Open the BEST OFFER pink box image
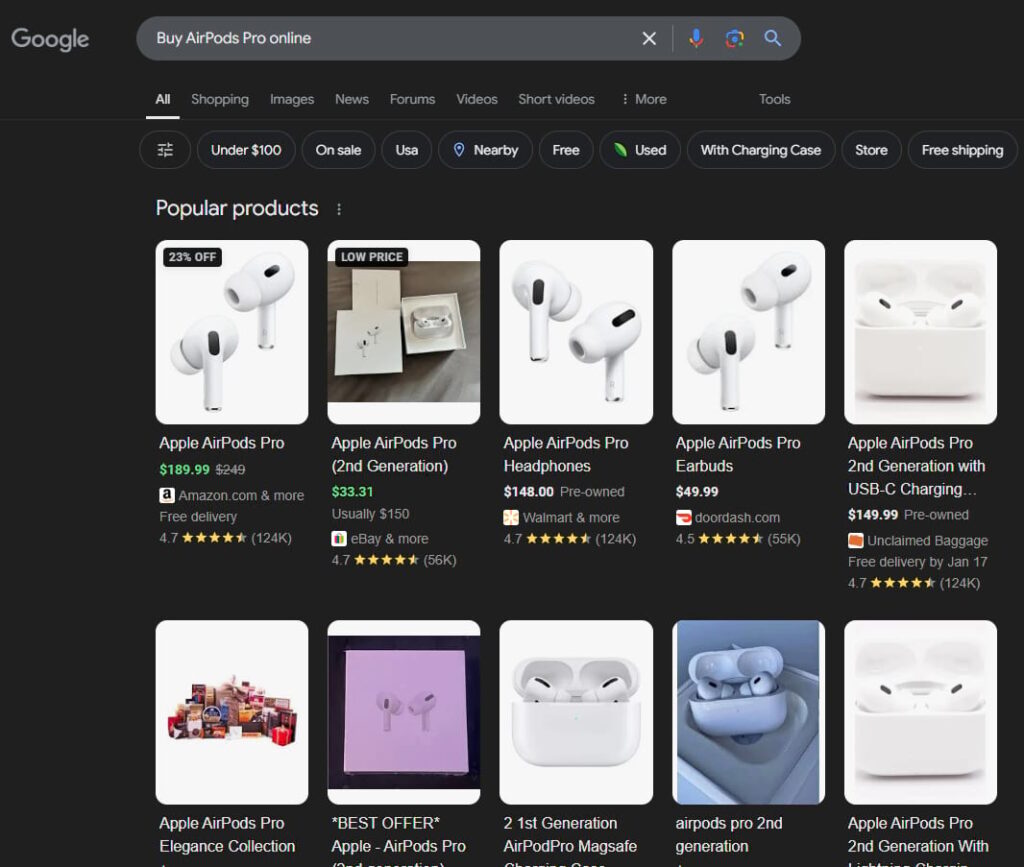This screenshot has width=1024, height=867. coord(404,712)
